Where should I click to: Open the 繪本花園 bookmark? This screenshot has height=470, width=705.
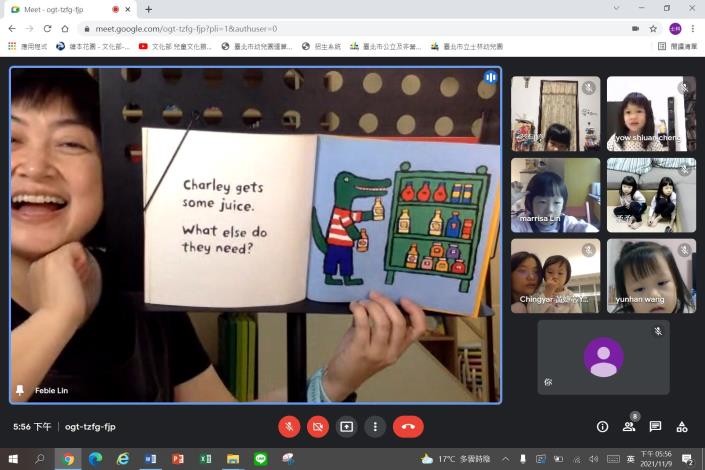[x=93, y=46]
